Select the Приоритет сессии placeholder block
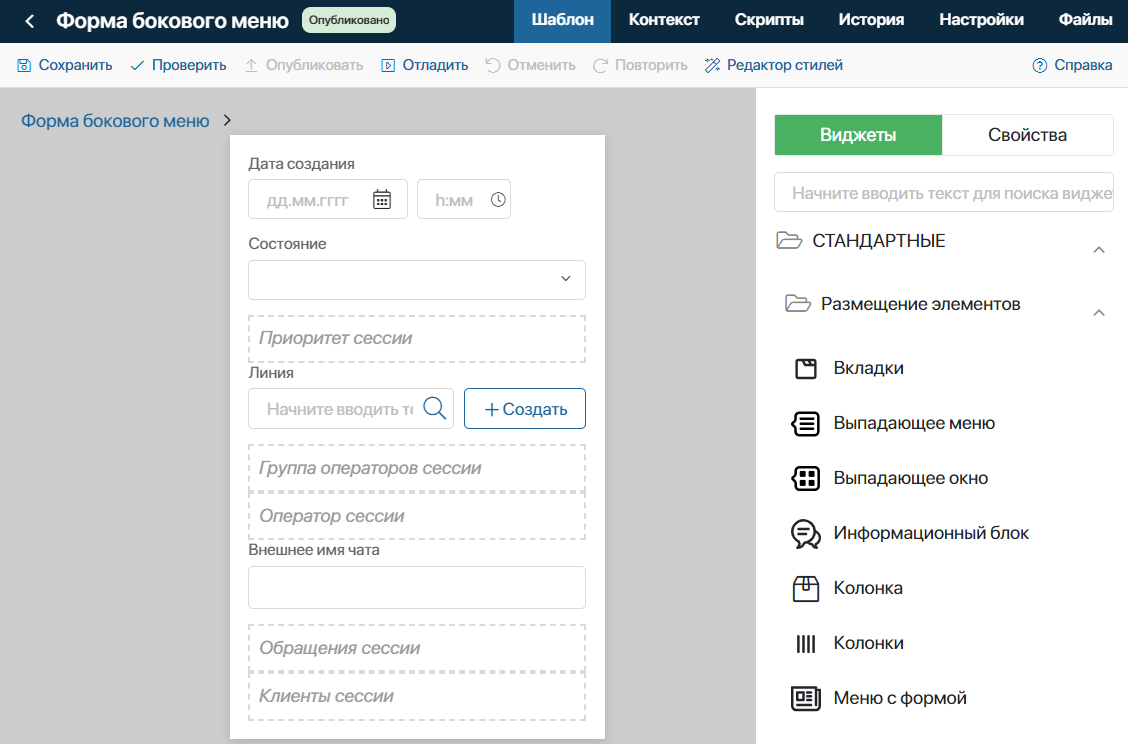This screenshot has width=1128, height=744. click(417, 338)
